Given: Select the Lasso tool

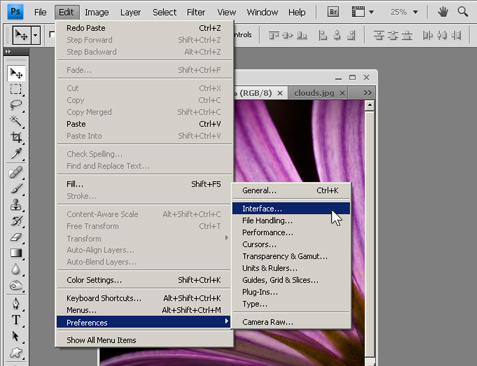Looking at the screenshot, I should [x=16, y=105].
